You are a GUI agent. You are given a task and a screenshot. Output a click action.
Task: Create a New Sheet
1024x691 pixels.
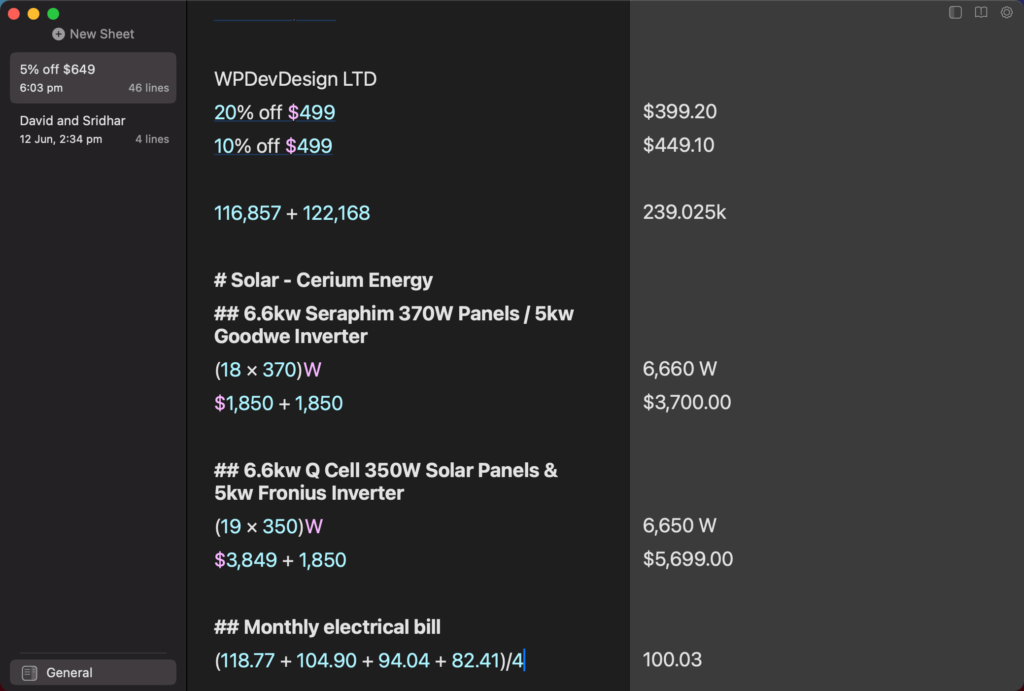click(93, 34)
